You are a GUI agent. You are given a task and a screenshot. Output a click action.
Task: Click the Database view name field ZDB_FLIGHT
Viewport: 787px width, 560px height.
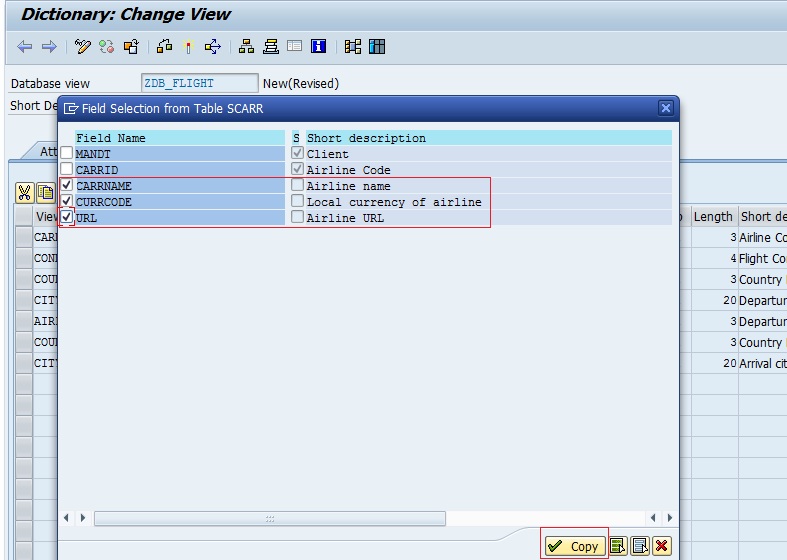(x=199, y=83)
